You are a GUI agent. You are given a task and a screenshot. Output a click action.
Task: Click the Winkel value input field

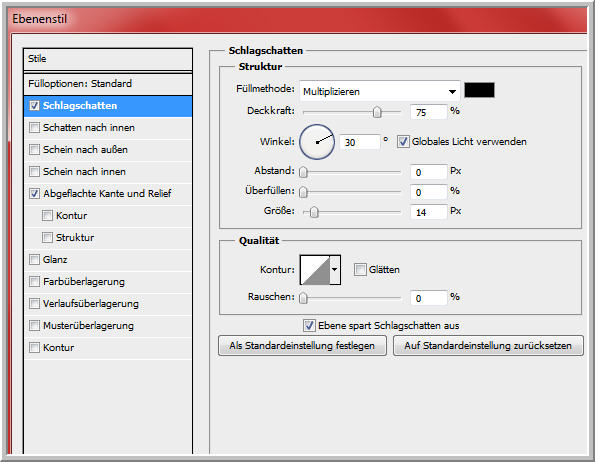tap(359, 142)
